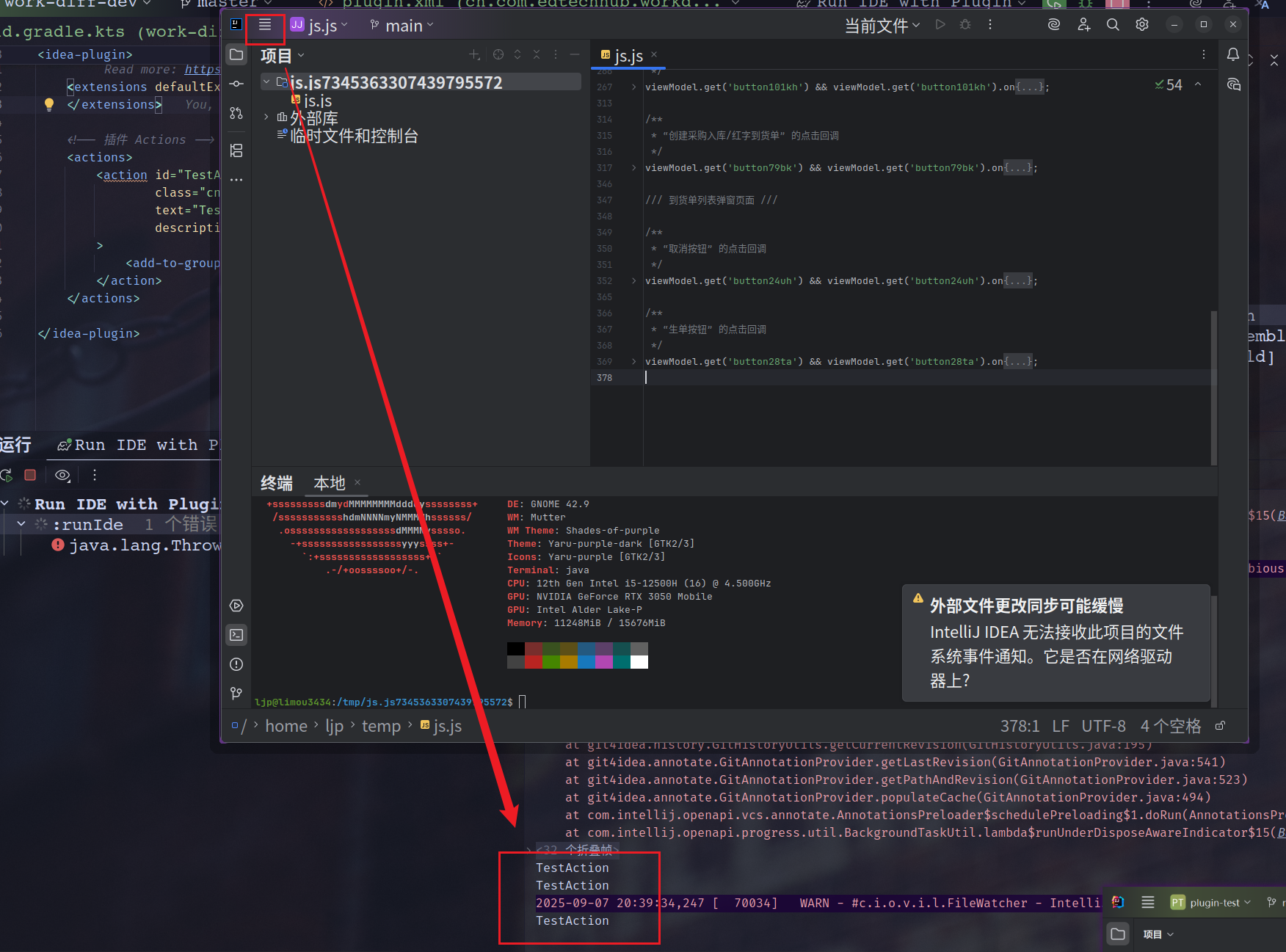Viewport: 1286px width, 952px height.
Task: Open the Problems tool window icon
Action: tap(236, 664)
